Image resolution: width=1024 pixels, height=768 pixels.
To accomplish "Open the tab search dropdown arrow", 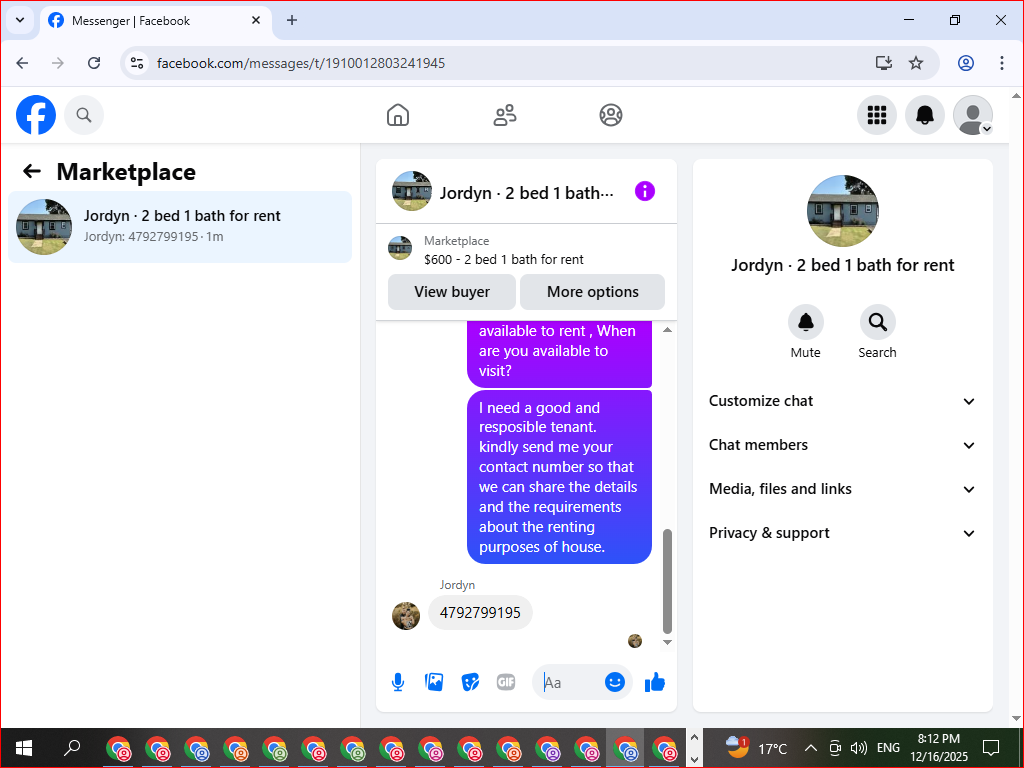I will [20, 20].
